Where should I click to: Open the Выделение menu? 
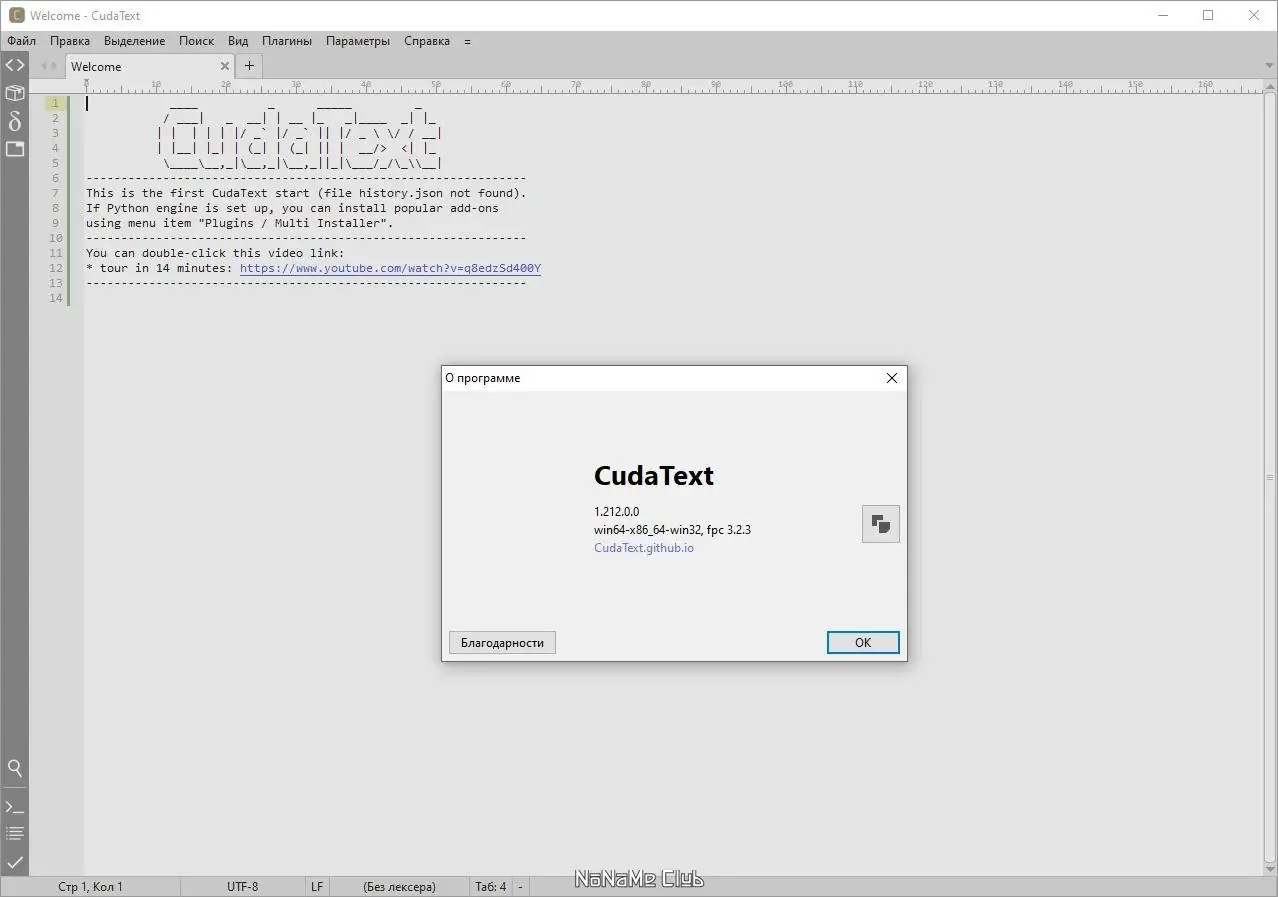click(x=134, y=41)
